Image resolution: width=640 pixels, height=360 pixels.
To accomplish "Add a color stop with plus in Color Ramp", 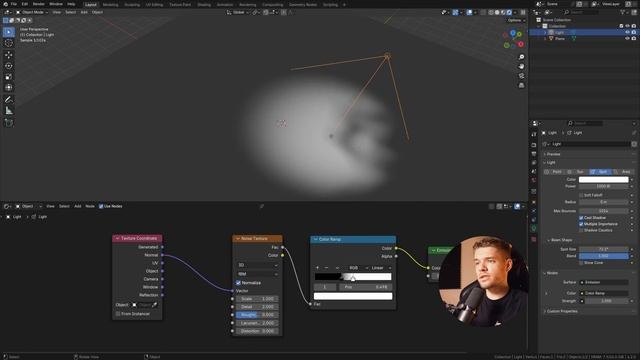I will tap(317, 268).
